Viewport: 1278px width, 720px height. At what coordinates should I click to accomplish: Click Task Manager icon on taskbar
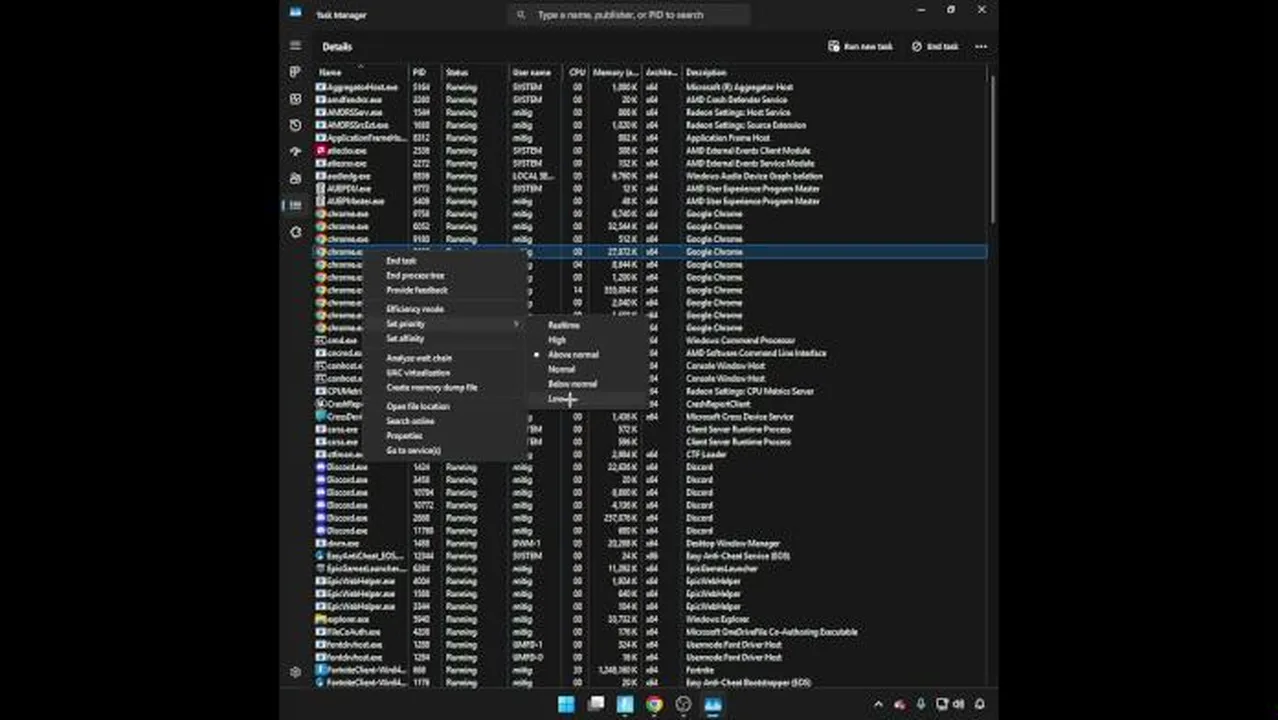[x=713, y=704]
